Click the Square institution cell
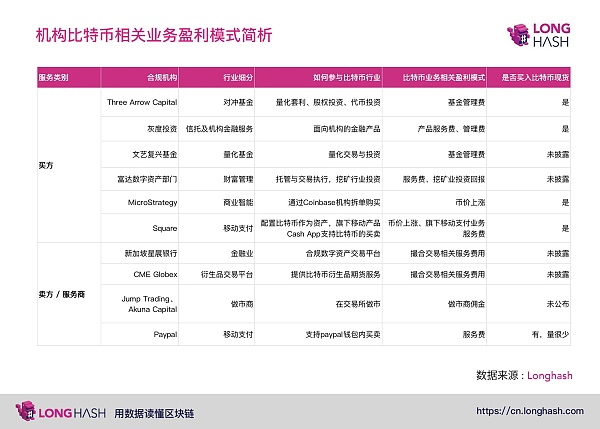The width and height of the screenshot is (600, 429). (166, 228)
